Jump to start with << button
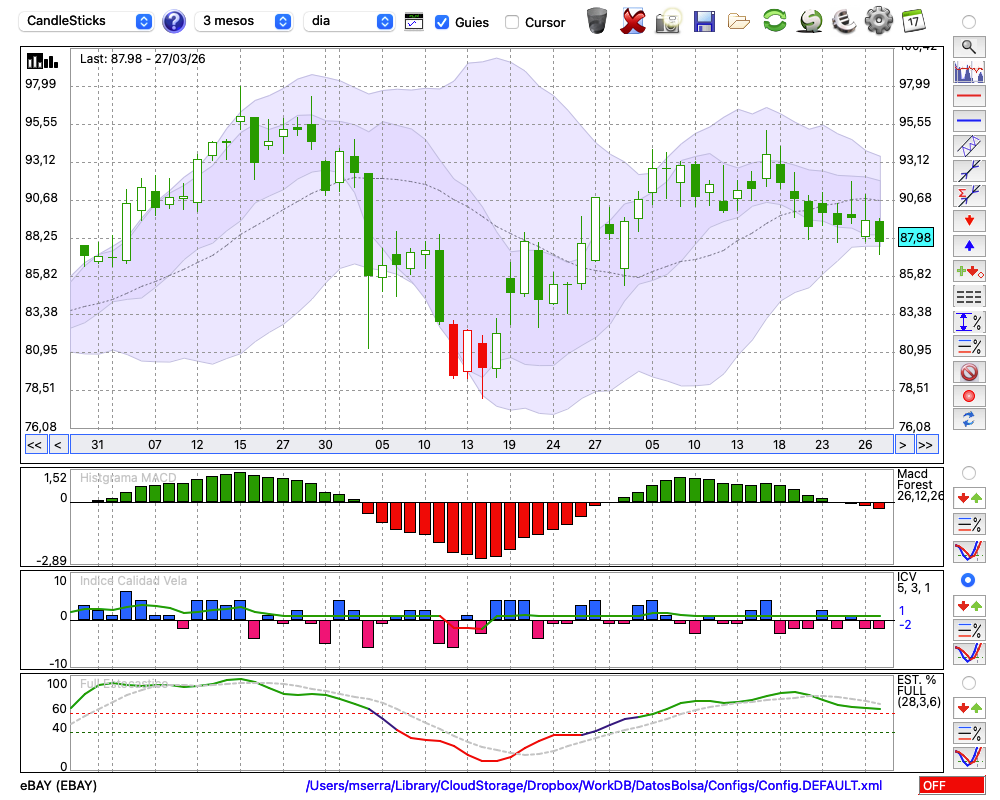Viewport: 1000px width, 800px height. tap(34, 445)
